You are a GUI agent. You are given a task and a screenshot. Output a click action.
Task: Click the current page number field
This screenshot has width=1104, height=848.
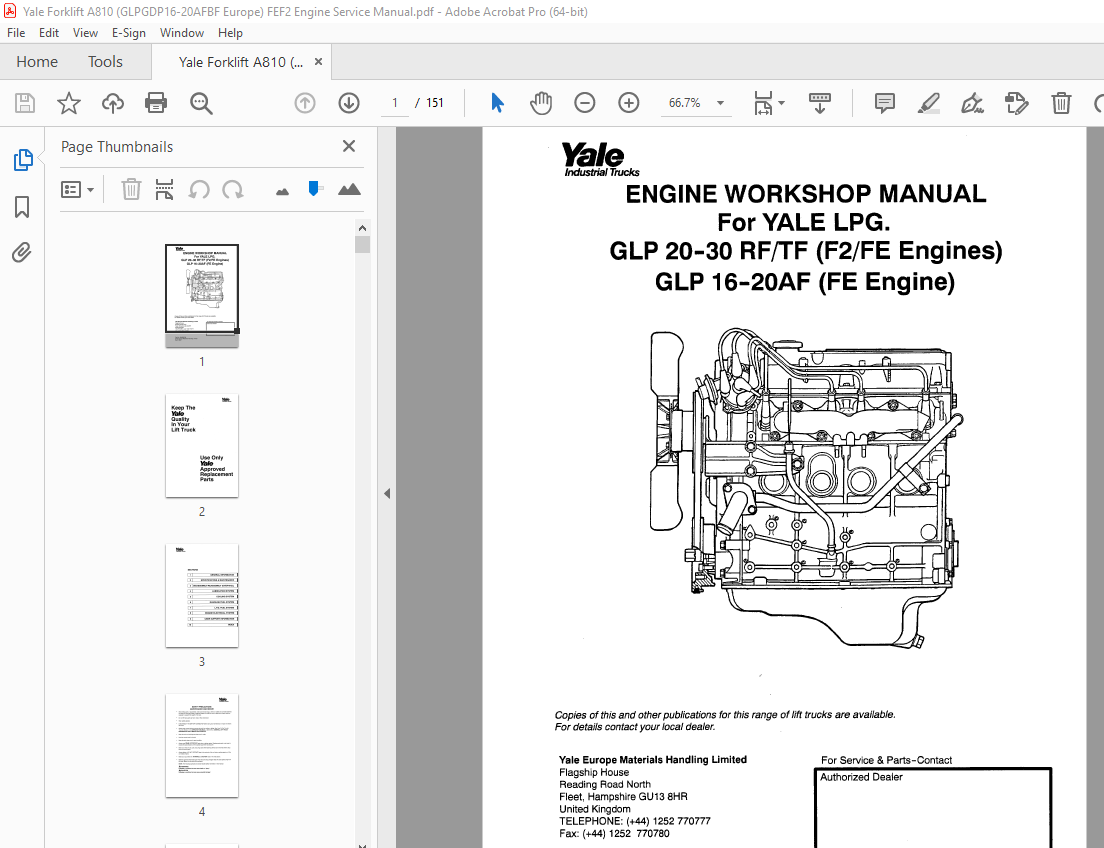tap(395, 103)
